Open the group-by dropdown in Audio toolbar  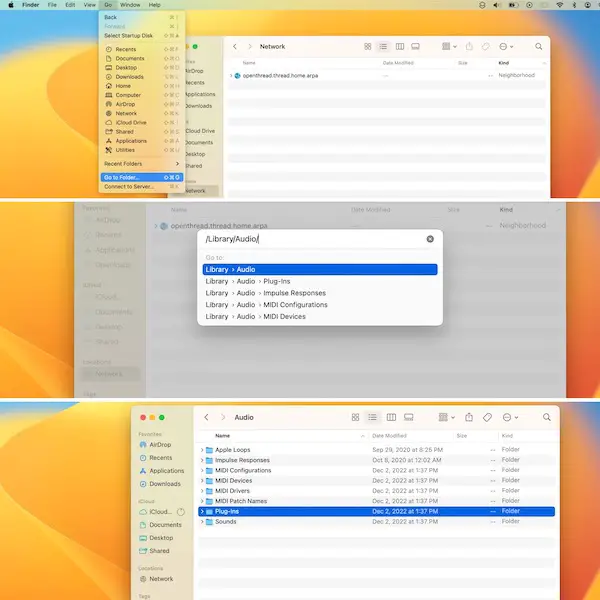point(445,417)
